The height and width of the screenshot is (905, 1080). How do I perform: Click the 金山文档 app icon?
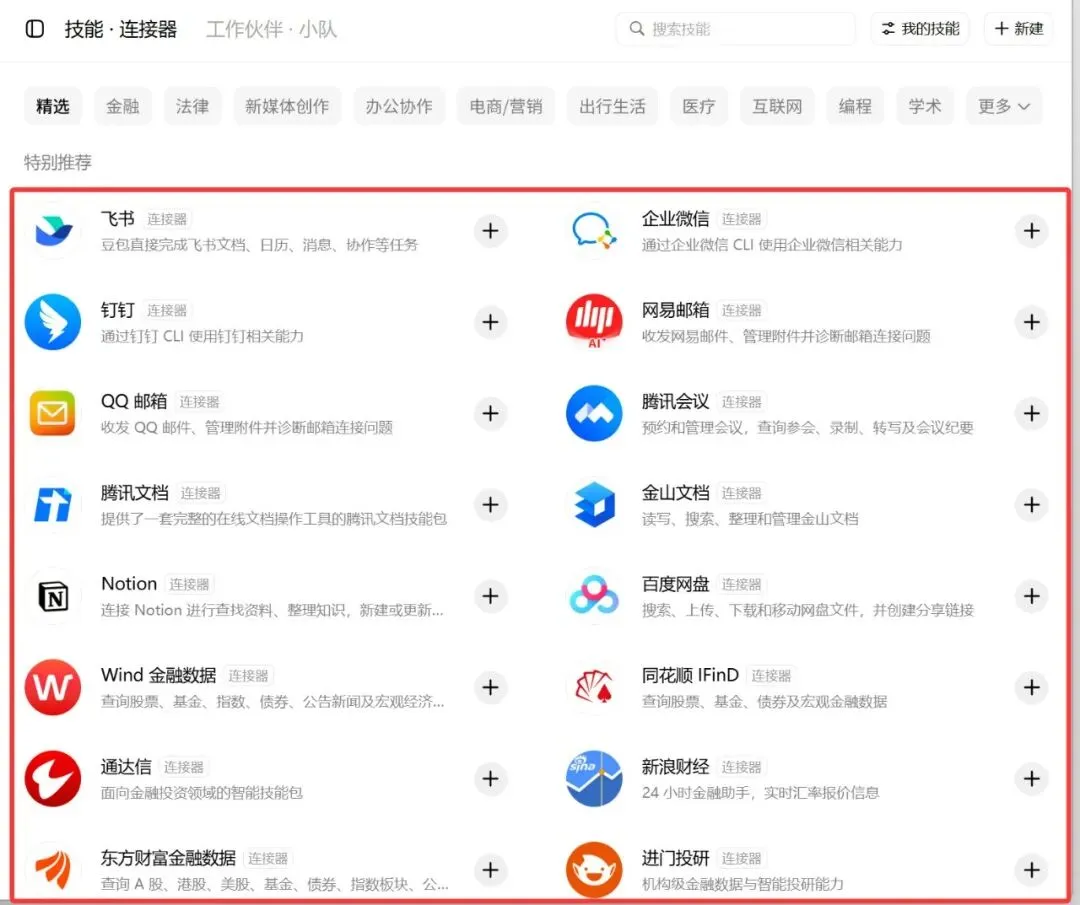[x=594, y=505]
